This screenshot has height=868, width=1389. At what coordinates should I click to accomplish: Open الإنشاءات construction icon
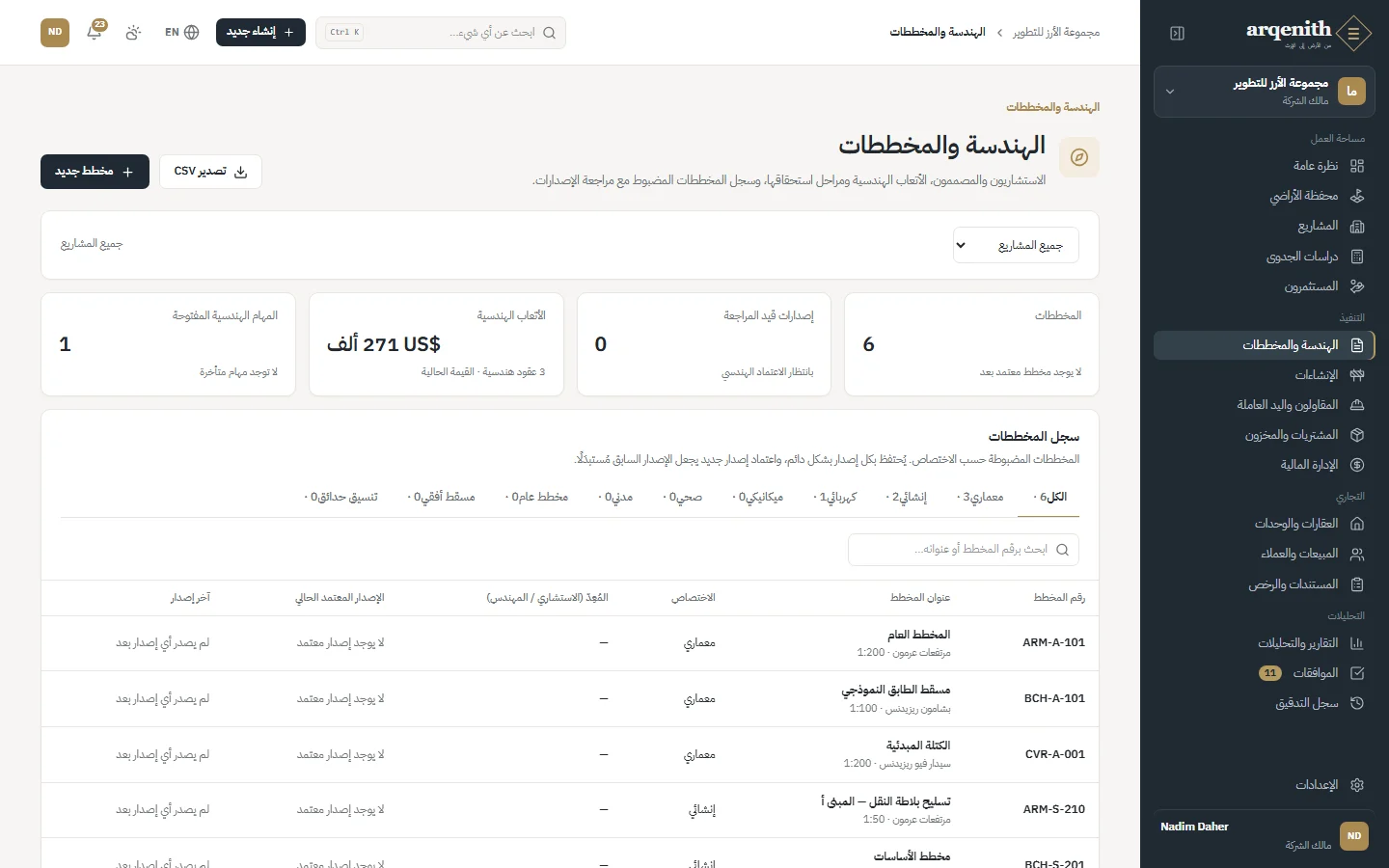pos(1357,375)
